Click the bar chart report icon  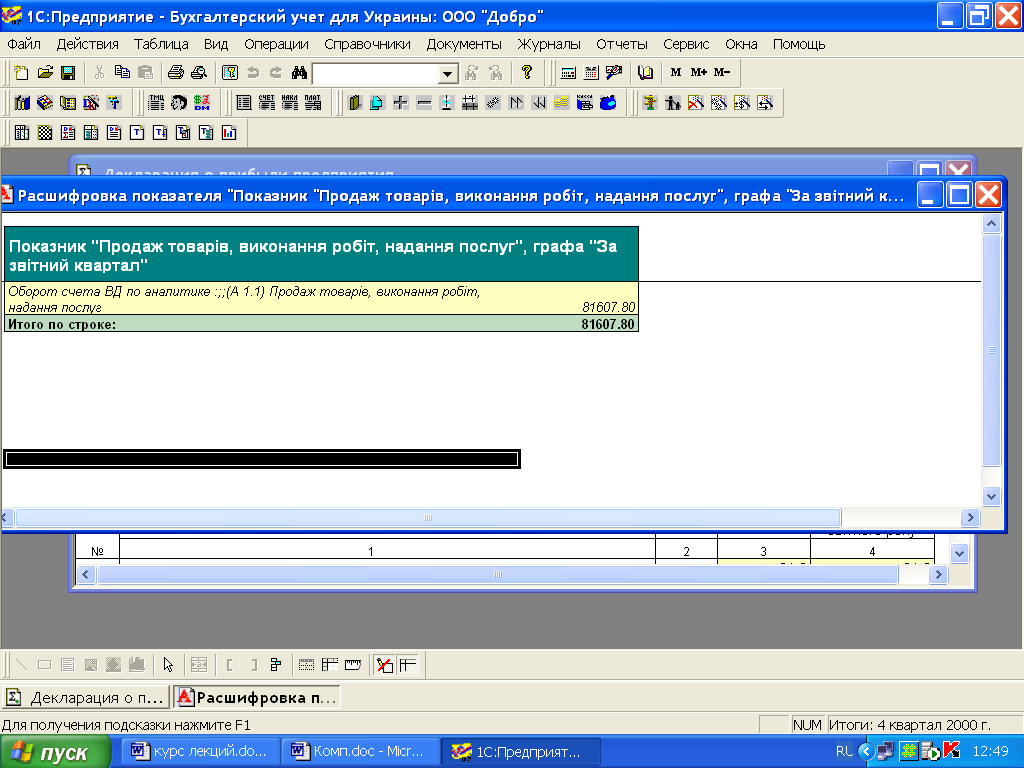[229, 133]
